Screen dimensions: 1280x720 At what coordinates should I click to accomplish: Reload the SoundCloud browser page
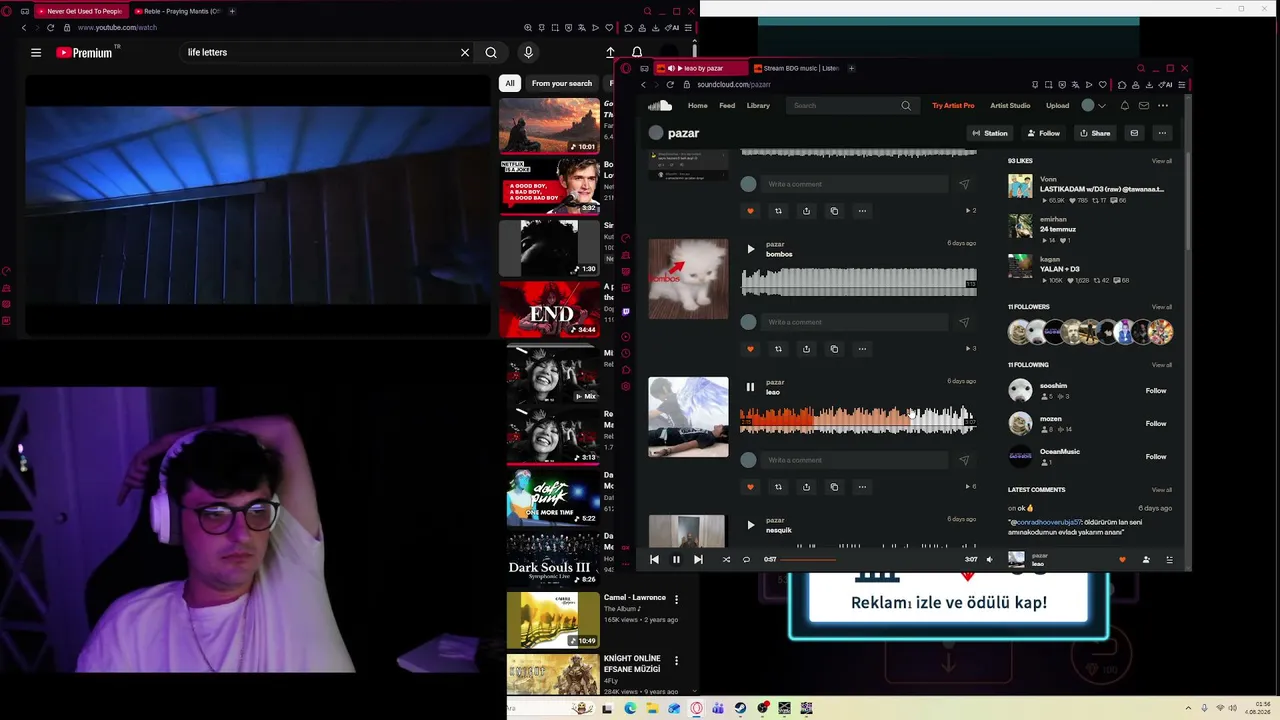coord(670,85)
